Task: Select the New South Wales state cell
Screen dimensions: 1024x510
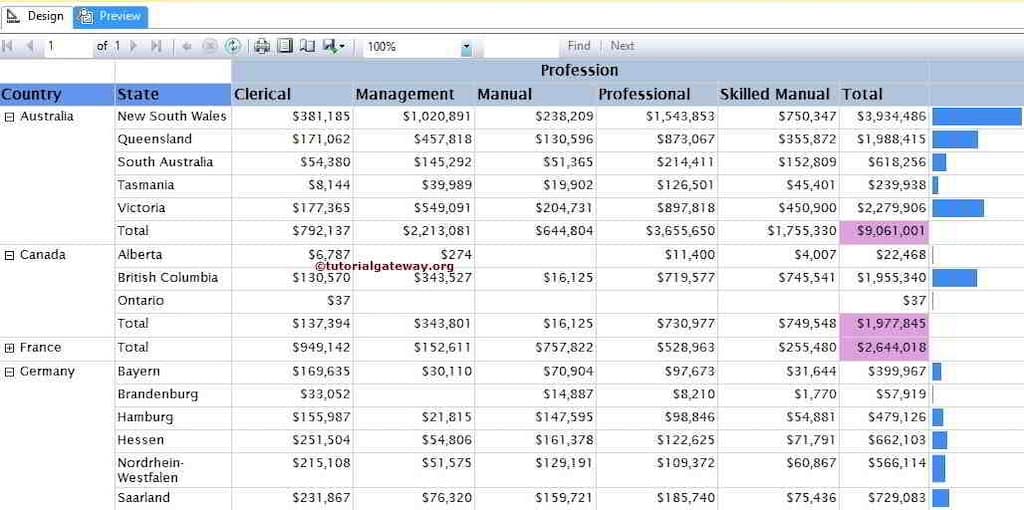Action: click(x=173, y=117)
